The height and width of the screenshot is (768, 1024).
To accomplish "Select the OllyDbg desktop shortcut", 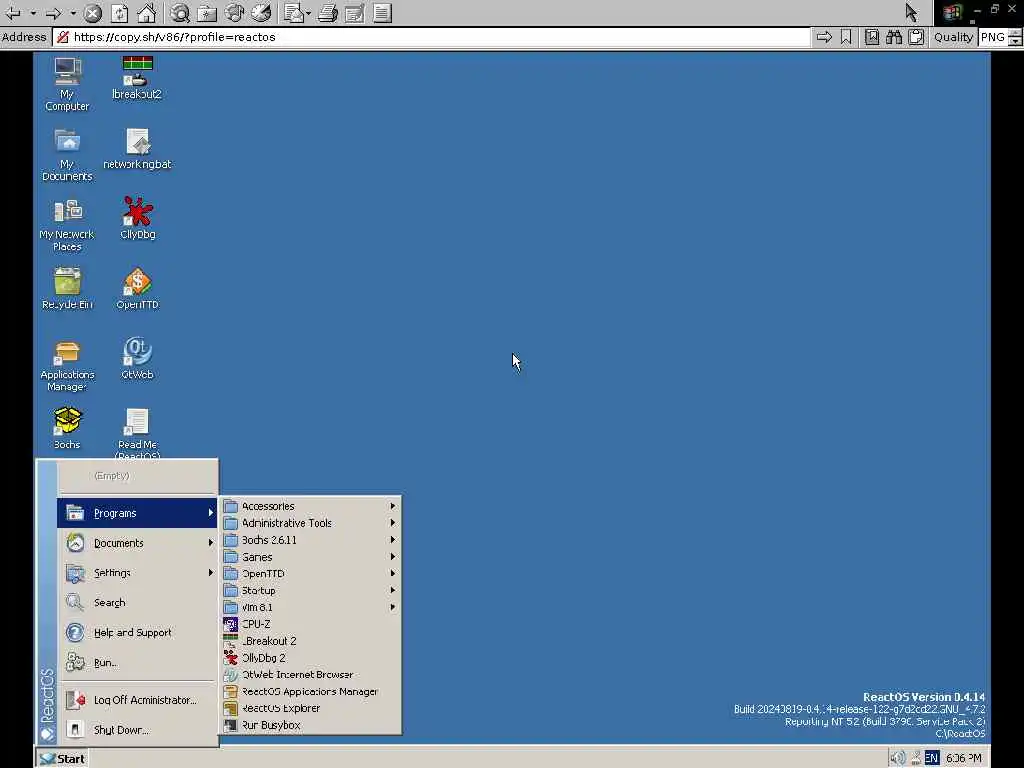I will click(x=137, y=219).
